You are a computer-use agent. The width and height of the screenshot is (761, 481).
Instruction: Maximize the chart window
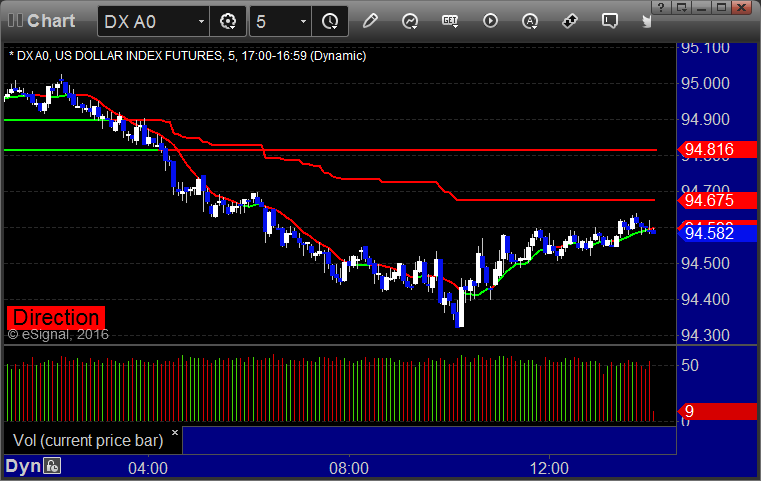(722, 7)
